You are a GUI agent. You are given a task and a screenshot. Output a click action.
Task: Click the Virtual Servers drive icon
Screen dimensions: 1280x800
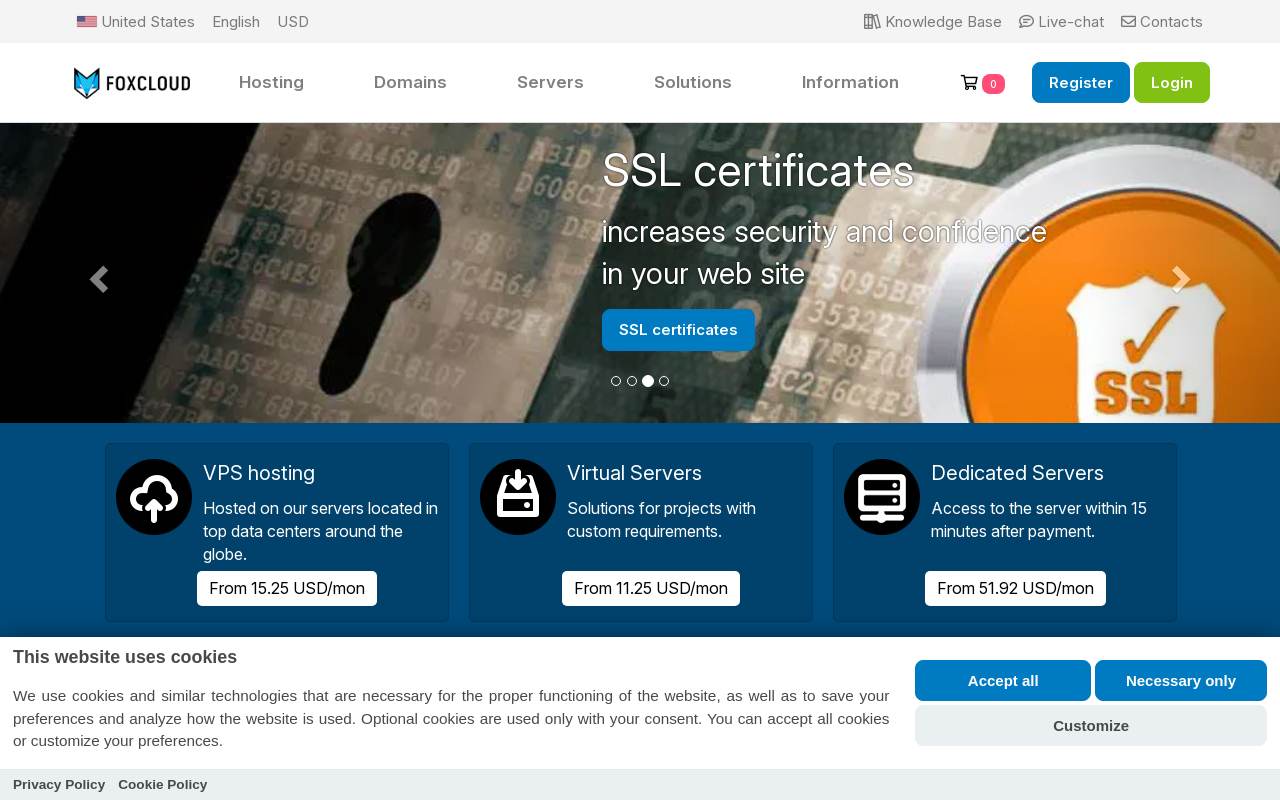518,497
